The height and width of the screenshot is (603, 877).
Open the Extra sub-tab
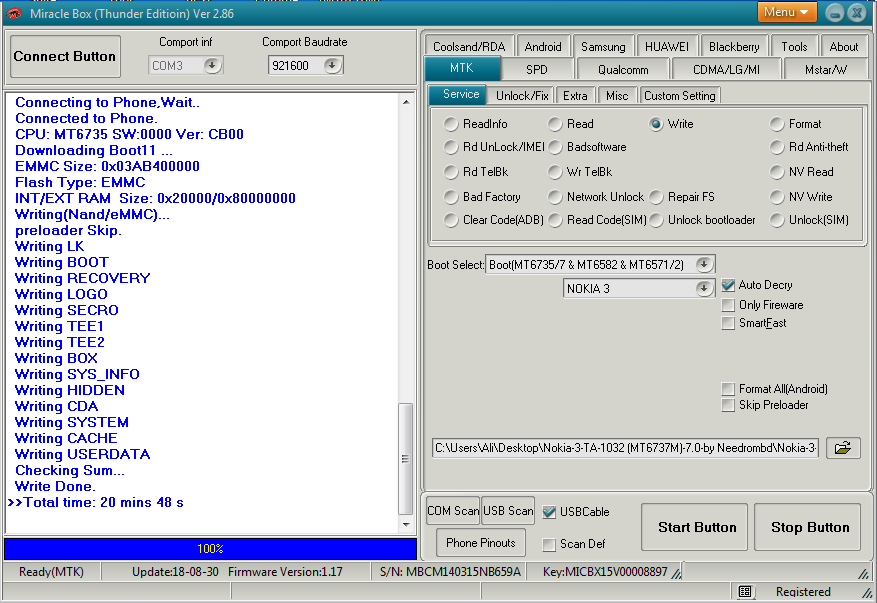tap(575, 96)
